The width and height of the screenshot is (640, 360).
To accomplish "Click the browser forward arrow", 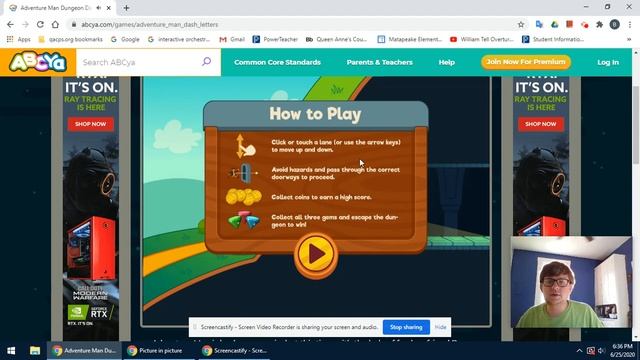I will click(25, 24).
